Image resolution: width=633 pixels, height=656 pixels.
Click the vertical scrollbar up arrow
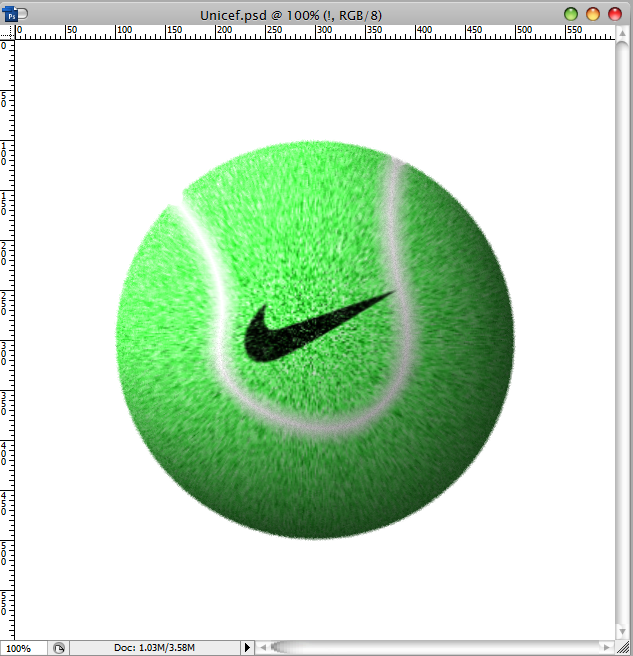click(622, 33)
